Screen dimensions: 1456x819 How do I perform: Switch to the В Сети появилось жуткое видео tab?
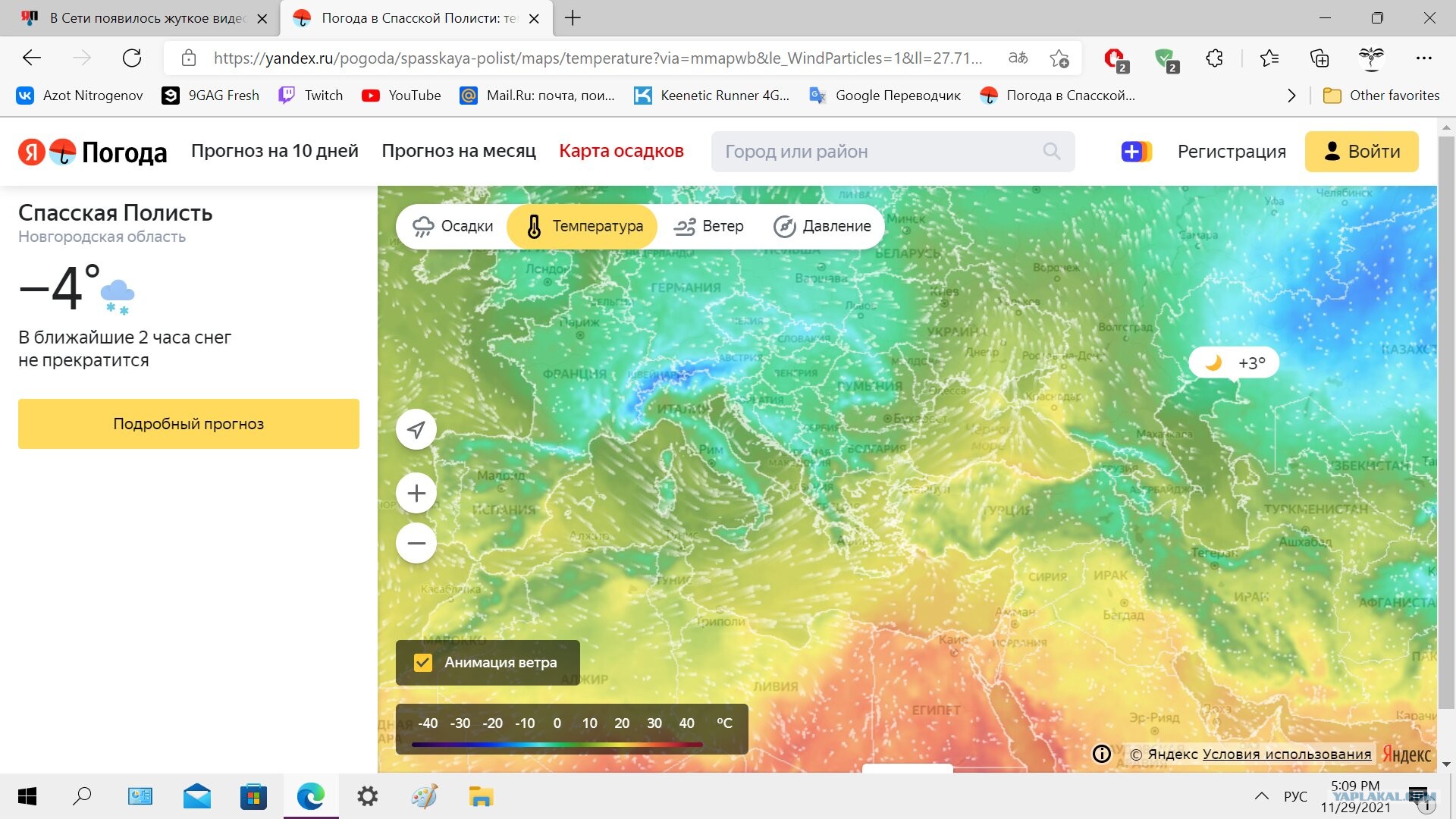click(144, 18)
